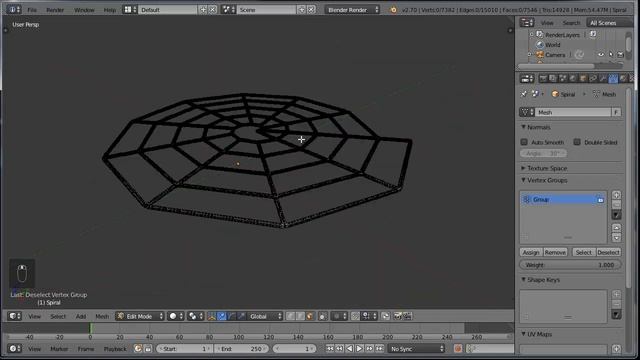The width and height of the screenshot is (640, 360).
Task: Toggle fake user F button for Mesh
Action: (x=616, y=112)
